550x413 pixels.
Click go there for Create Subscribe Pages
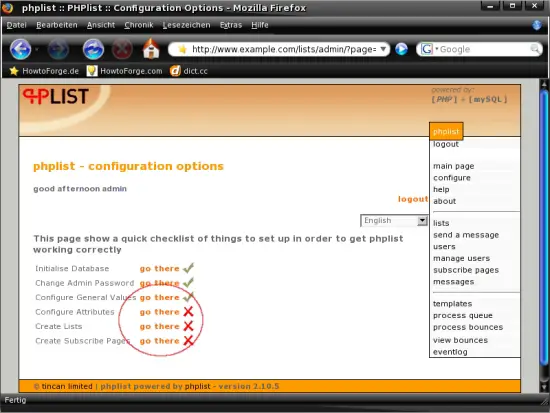[160, 341]
